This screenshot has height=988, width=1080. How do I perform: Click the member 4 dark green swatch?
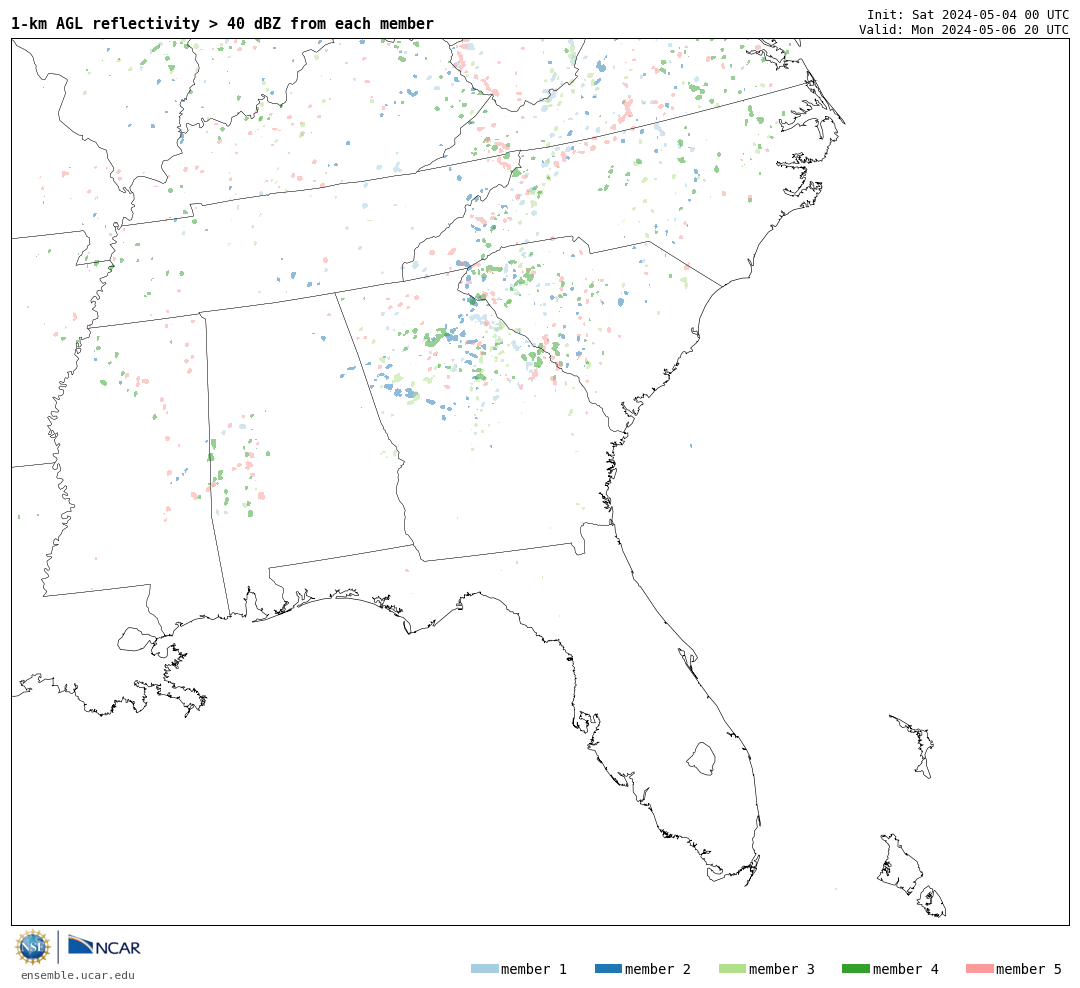[855, 969]
